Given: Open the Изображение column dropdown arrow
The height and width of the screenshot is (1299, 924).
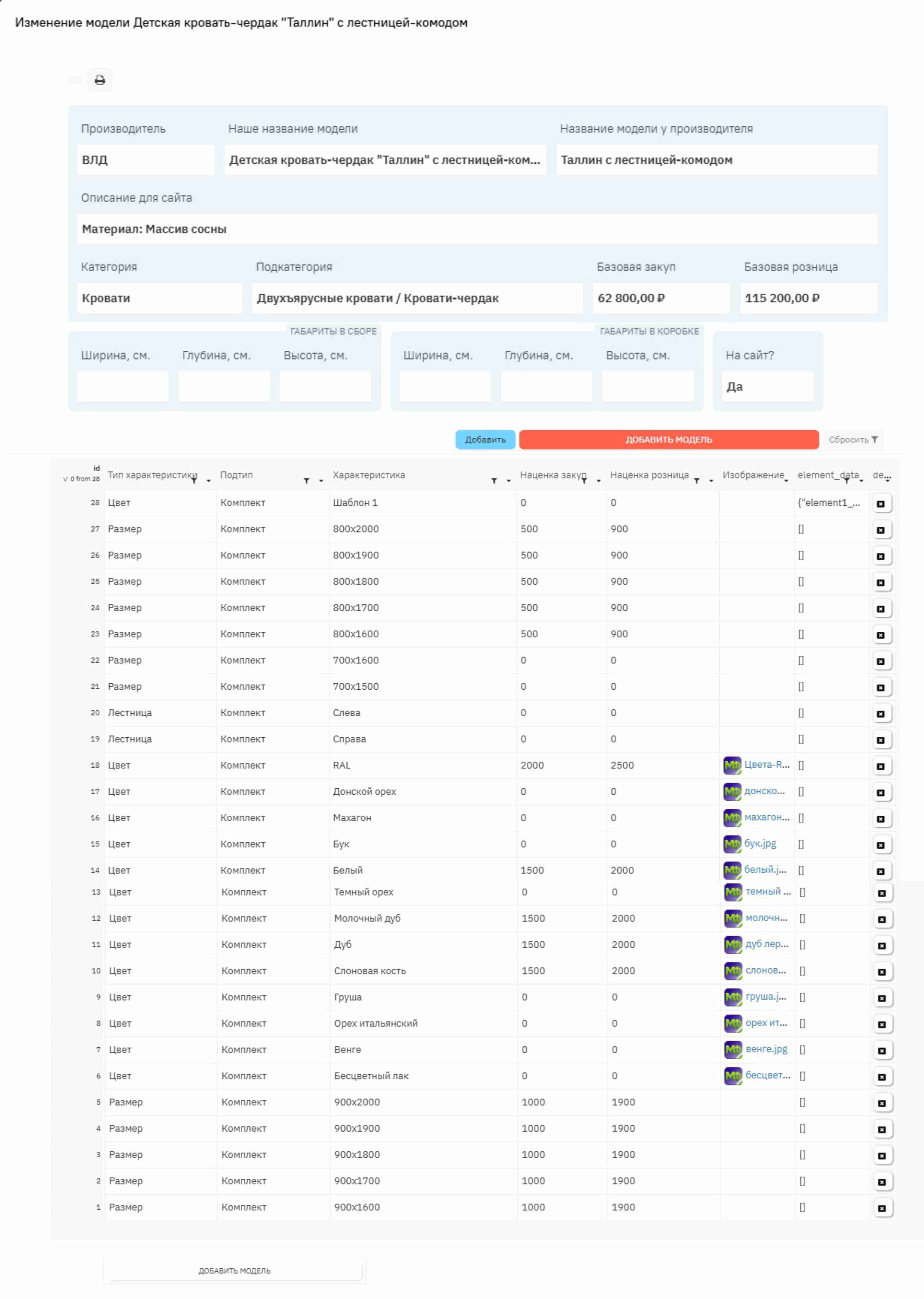Looking at the screenshot, I should (x=786, y=481).
